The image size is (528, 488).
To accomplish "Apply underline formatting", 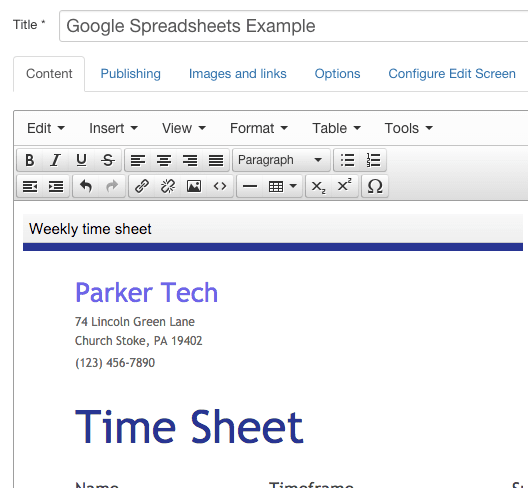I will tap(81, 160).
